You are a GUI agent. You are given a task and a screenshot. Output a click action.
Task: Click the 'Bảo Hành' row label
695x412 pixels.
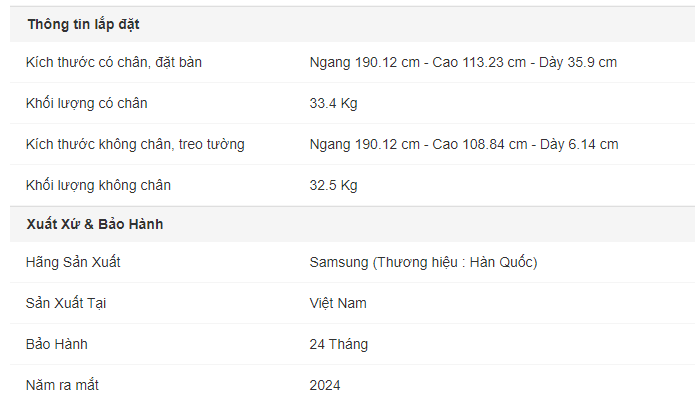point(57,344)
